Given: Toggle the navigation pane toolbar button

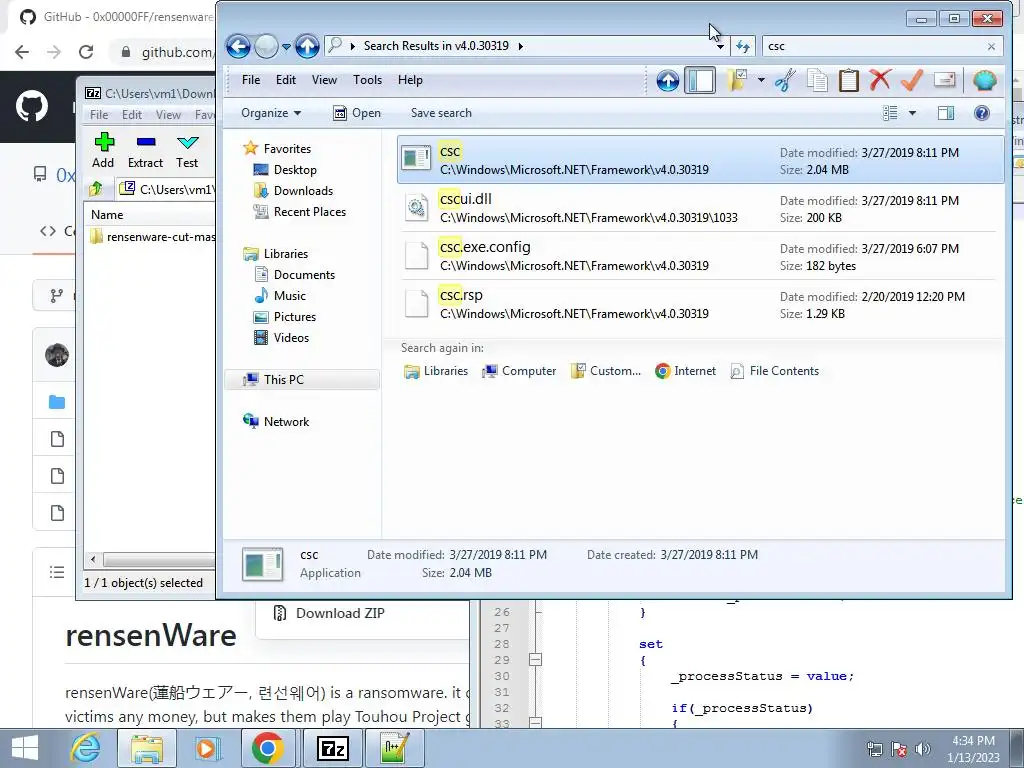Looking at the screenshot, I should pos(699,80).
